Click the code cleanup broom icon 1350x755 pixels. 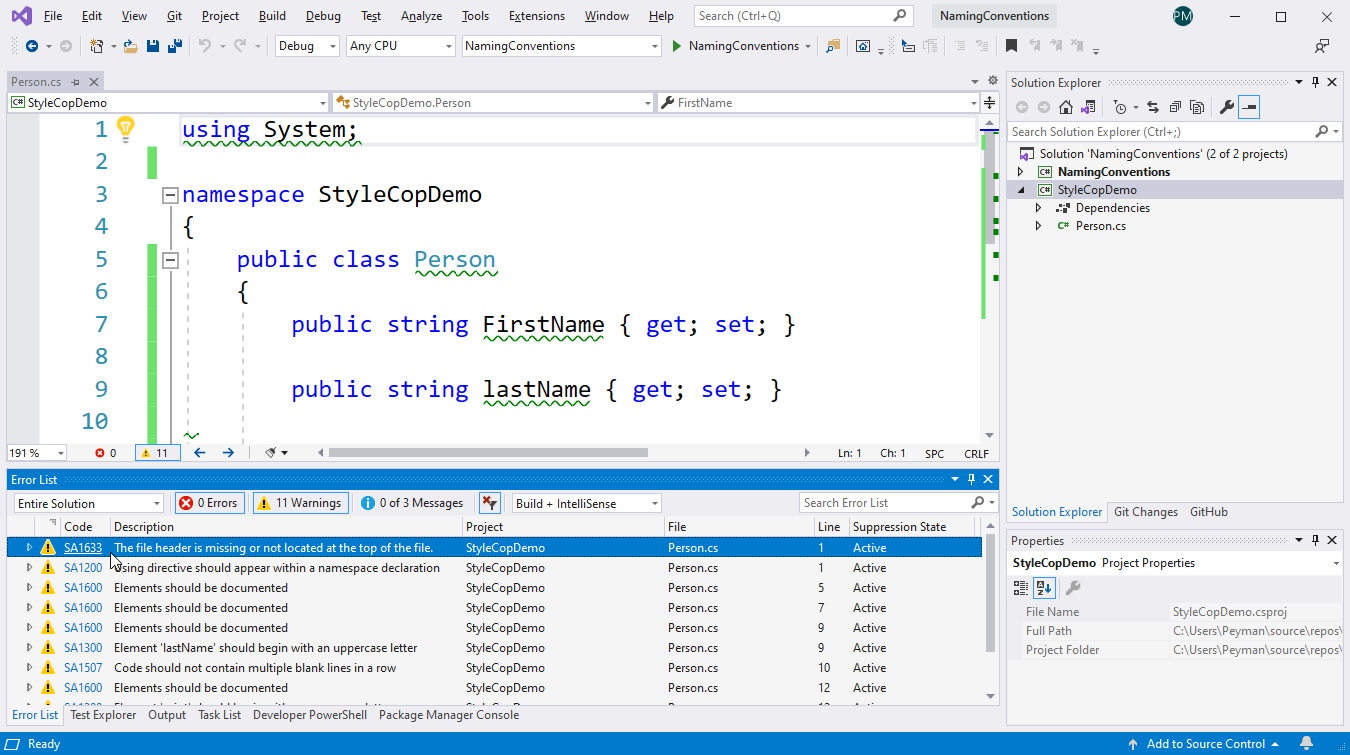(x=271, y=453)
